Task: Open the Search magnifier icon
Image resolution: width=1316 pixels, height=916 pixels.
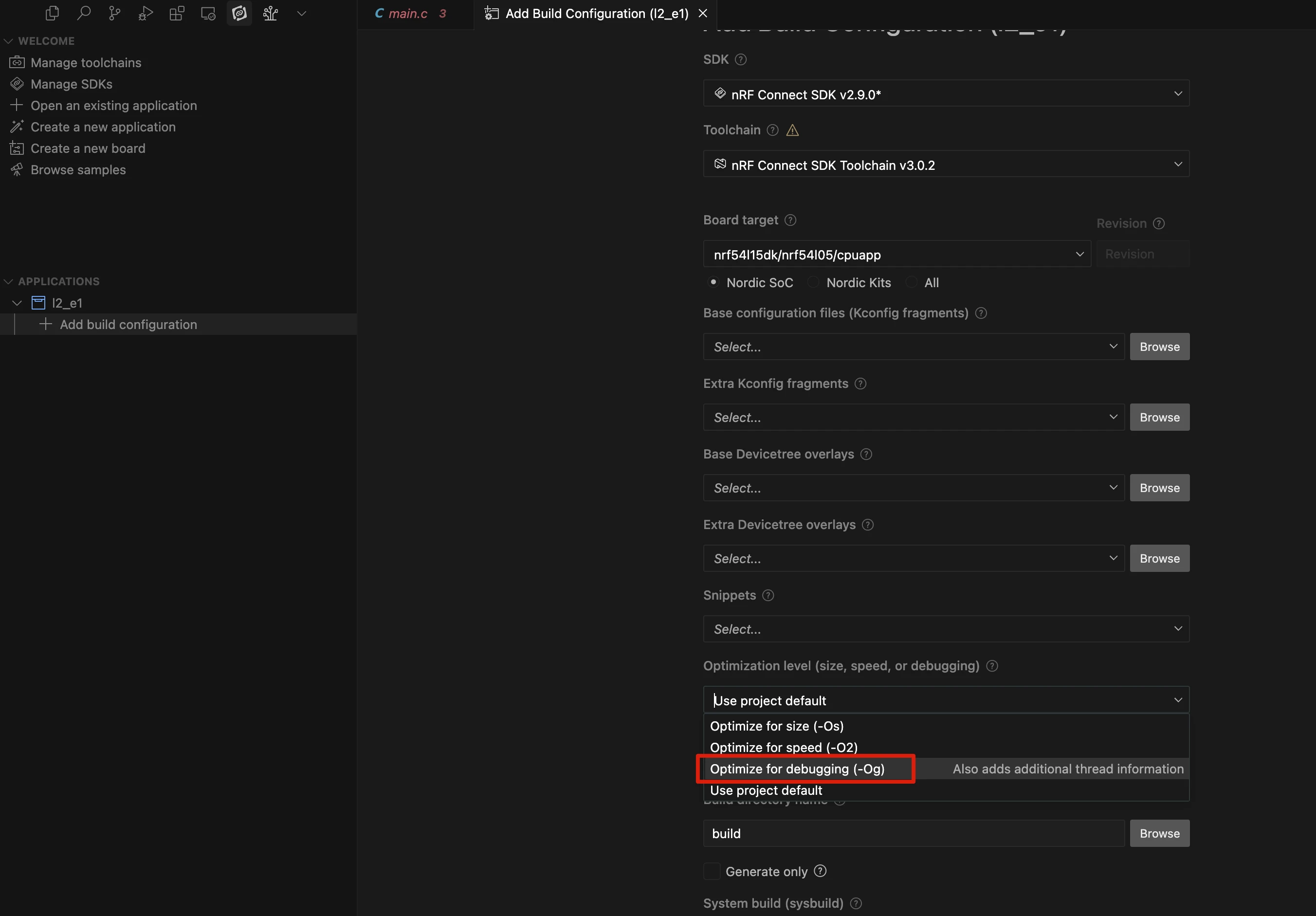Action: tap(84, 13)
